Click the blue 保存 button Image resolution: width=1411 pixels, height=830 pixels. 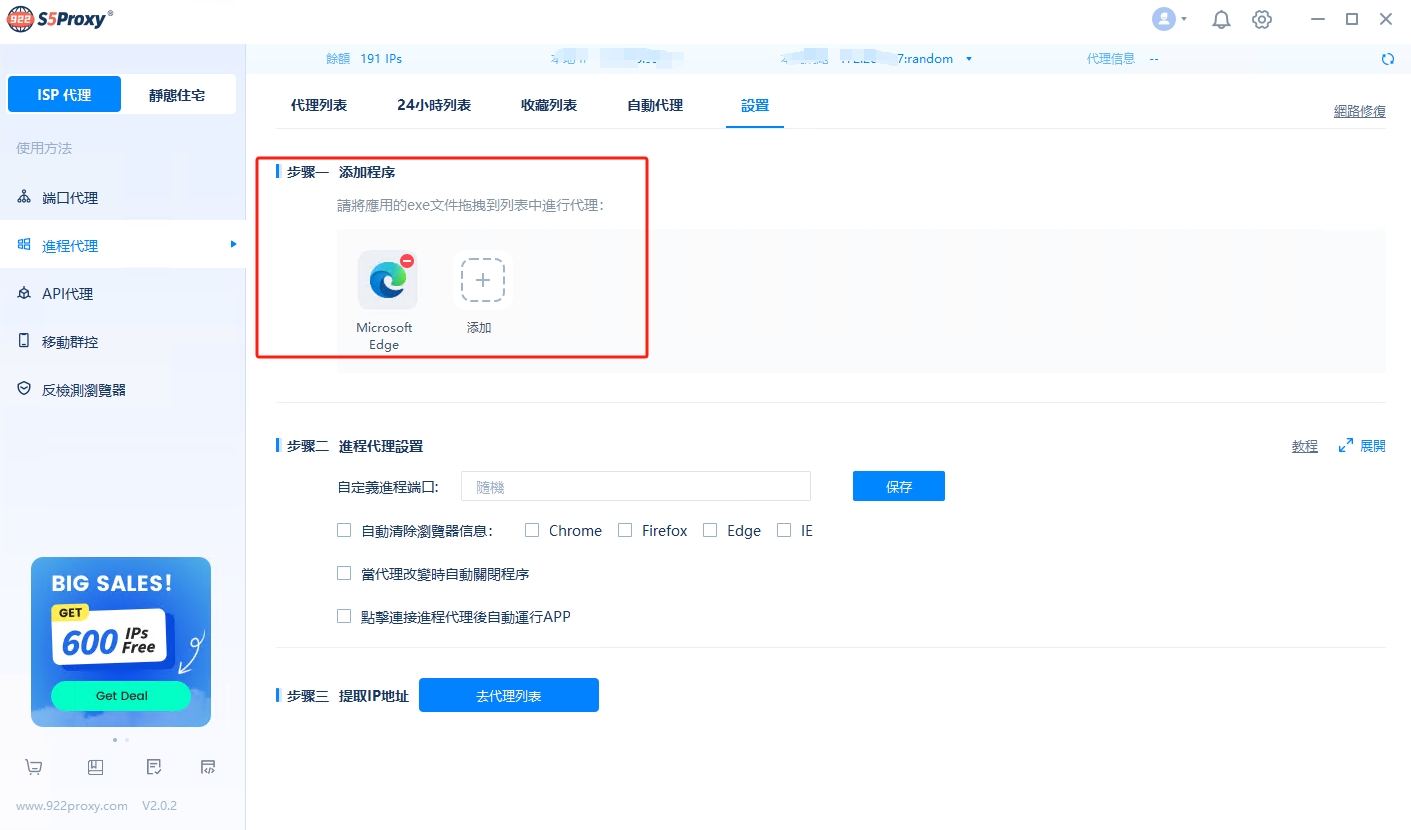tap(898, 487)
